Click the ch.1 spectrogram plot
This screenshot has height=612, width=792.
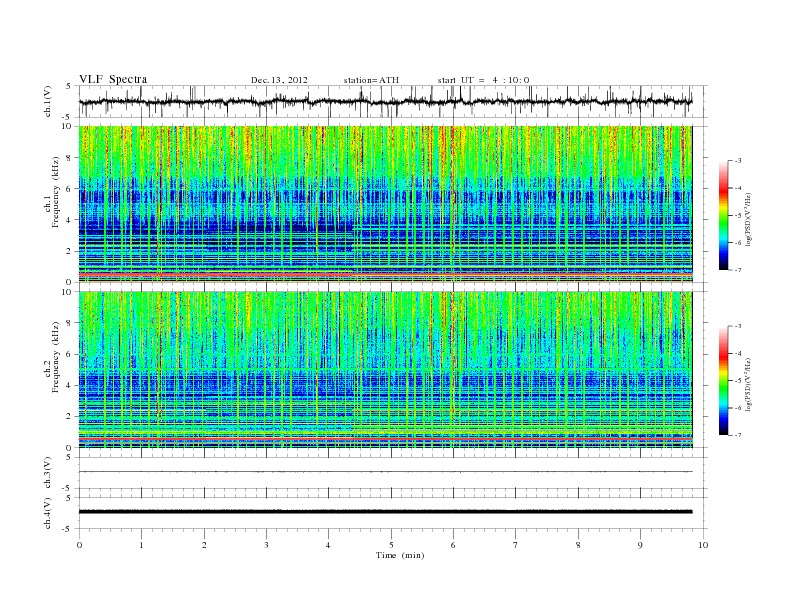[385, 204]
